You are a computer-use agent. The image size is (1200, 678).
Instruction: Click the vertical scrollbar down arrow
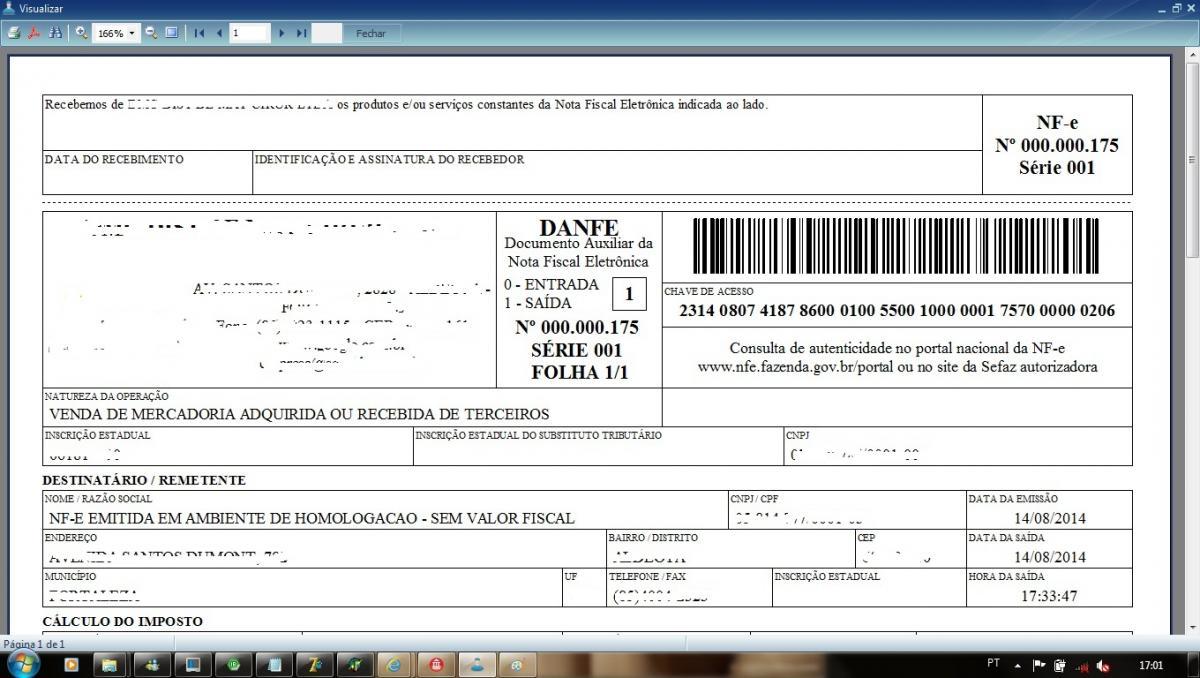1191,628
